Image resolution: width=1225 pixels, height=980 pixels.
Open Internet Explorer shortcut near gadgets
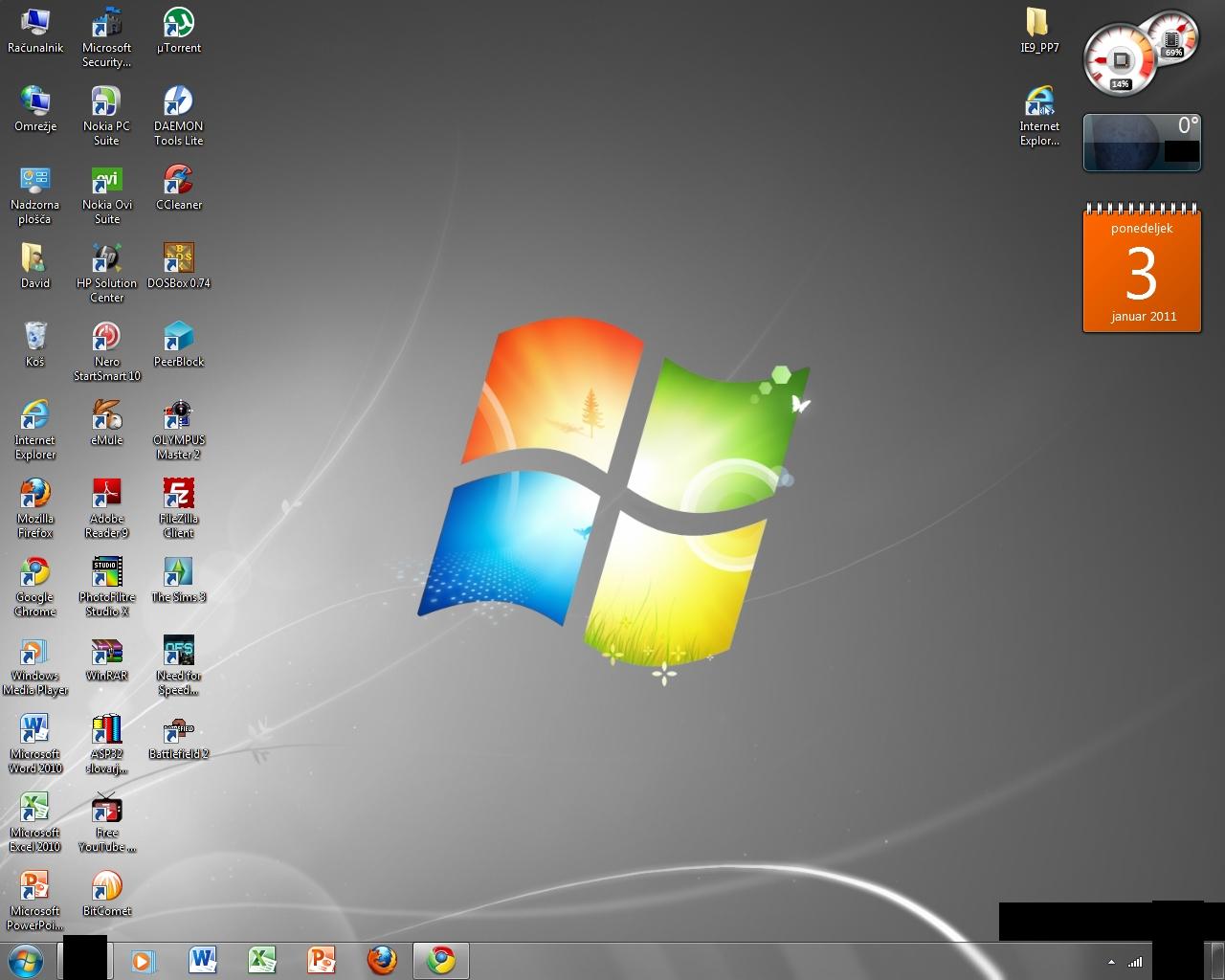coord(1038,117)
